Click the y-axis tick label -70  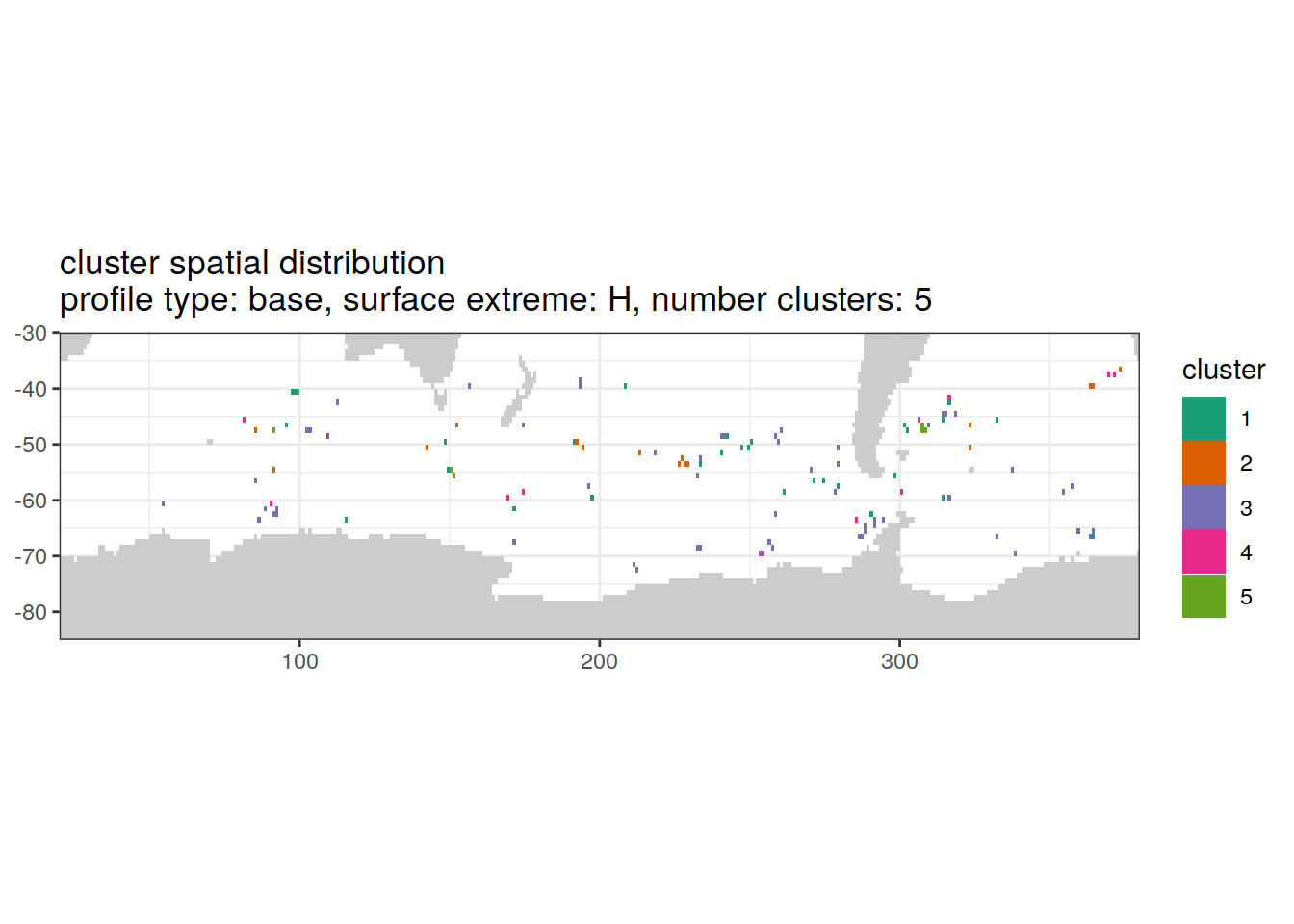(31, 556)
